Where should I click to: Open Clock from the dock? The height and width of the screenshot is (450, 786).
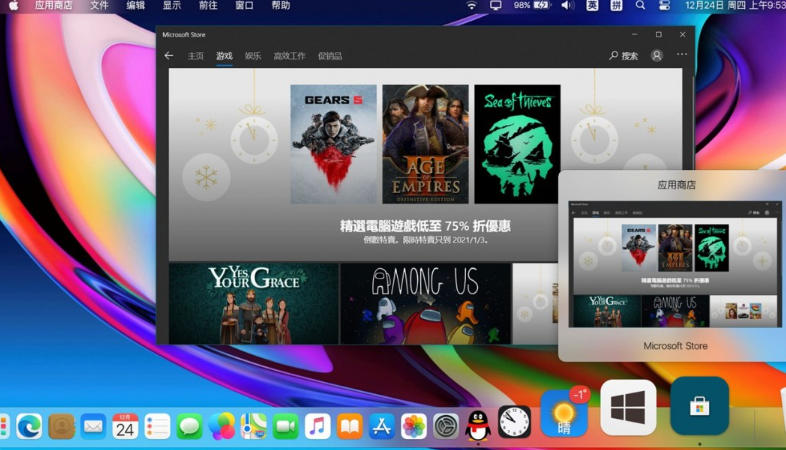pyautogui.click(x=514, y=422)
